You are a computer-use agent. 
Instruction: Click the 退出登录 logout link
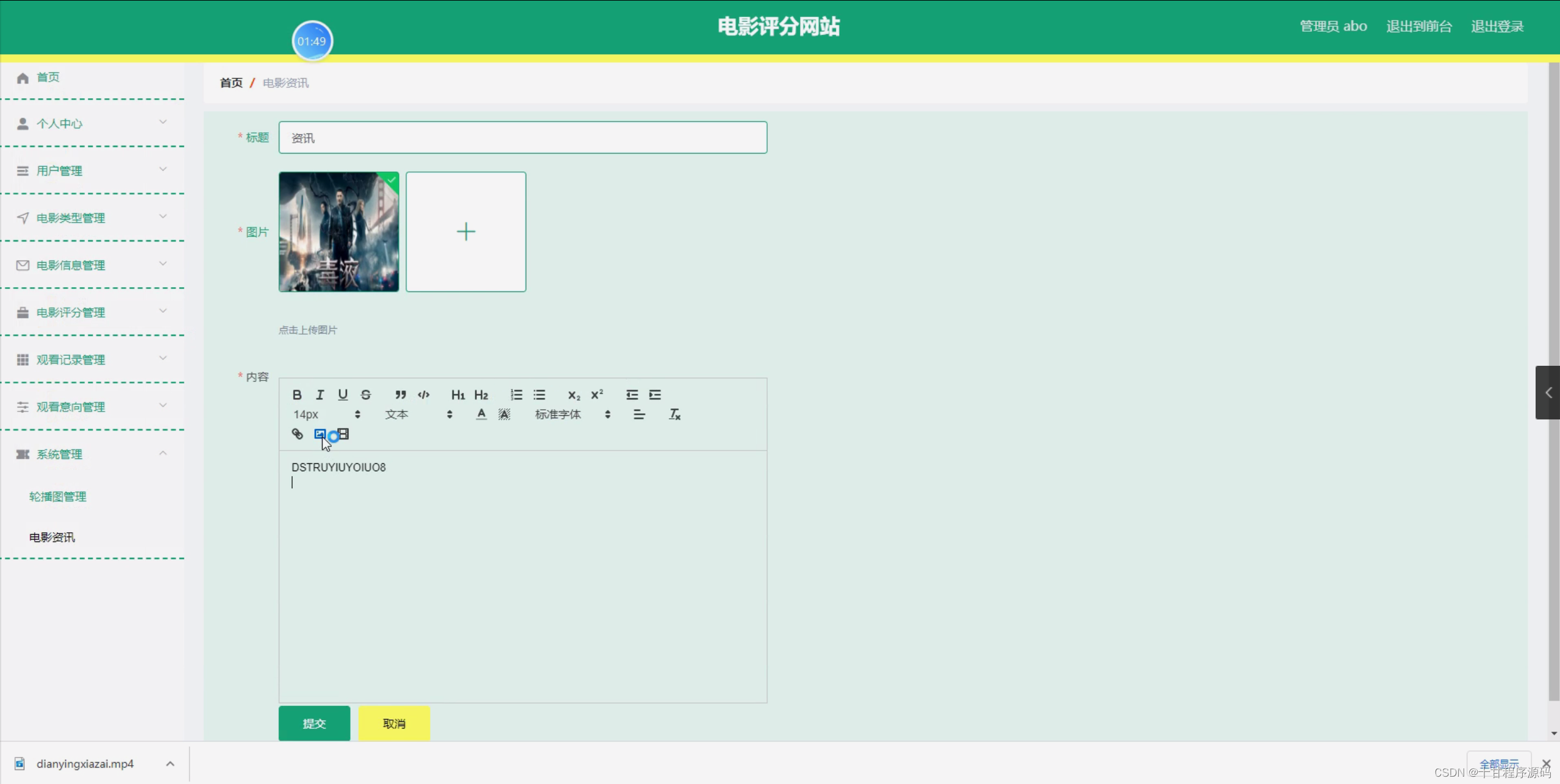1497,26
